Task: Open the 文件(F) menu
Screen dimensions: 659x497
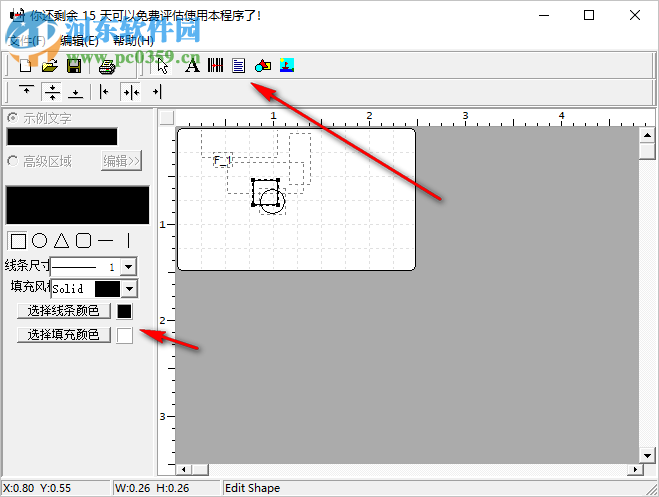Action: (x=27, y=41)
